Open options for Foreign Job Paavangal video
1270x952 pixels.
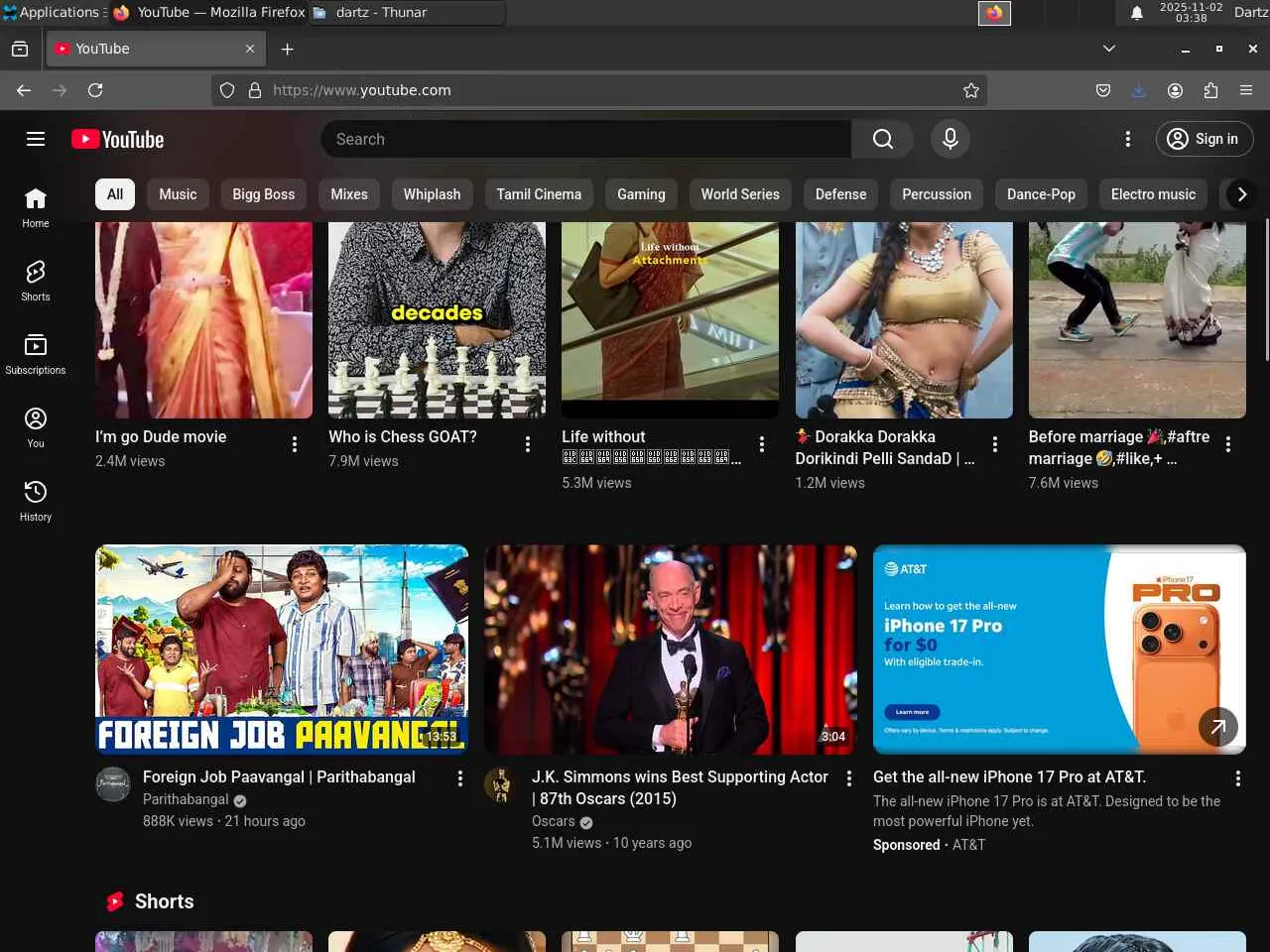(459, 778)
